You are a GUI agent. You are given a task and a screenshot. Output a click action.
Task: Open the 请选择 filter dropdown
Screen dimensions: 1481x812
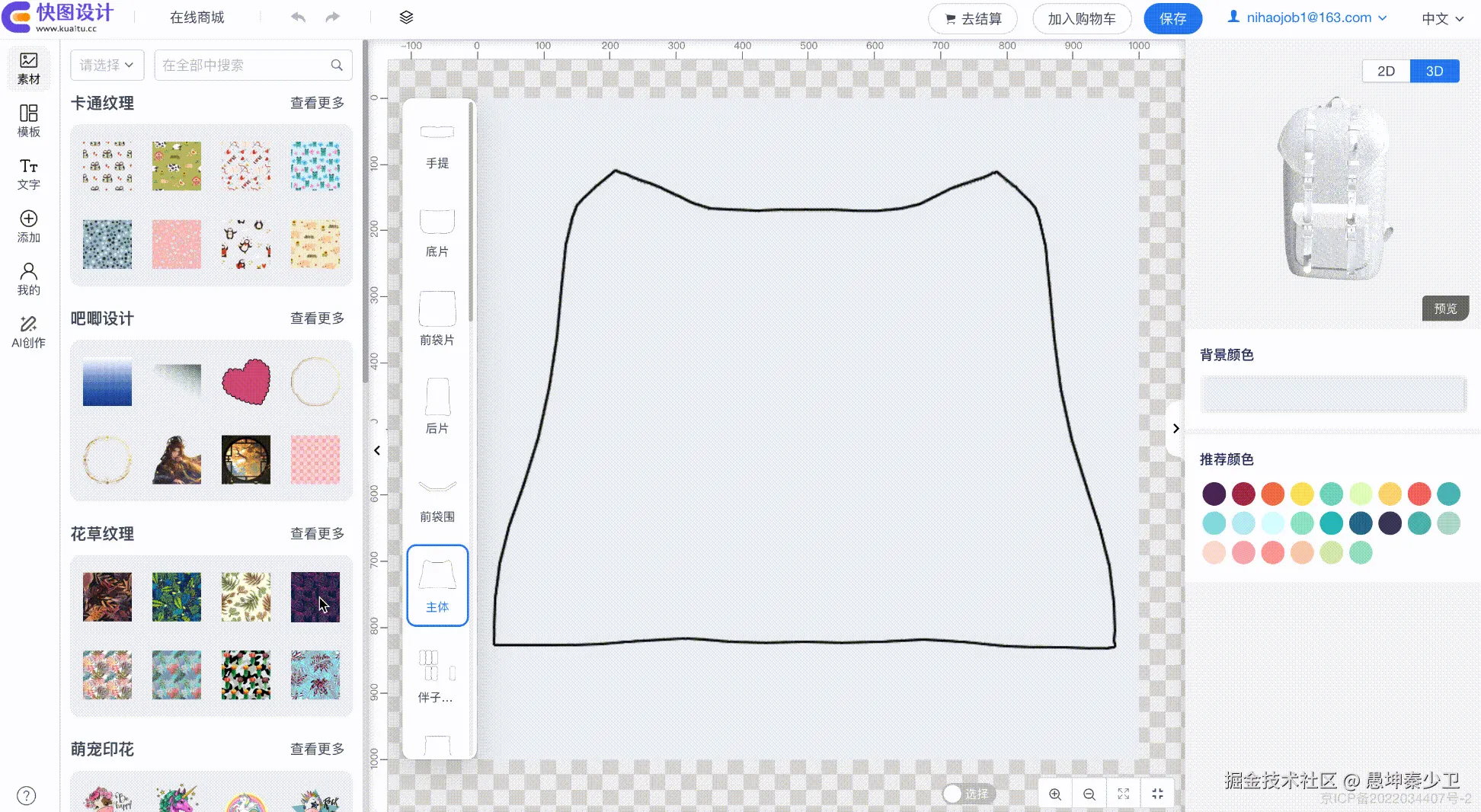106,65
